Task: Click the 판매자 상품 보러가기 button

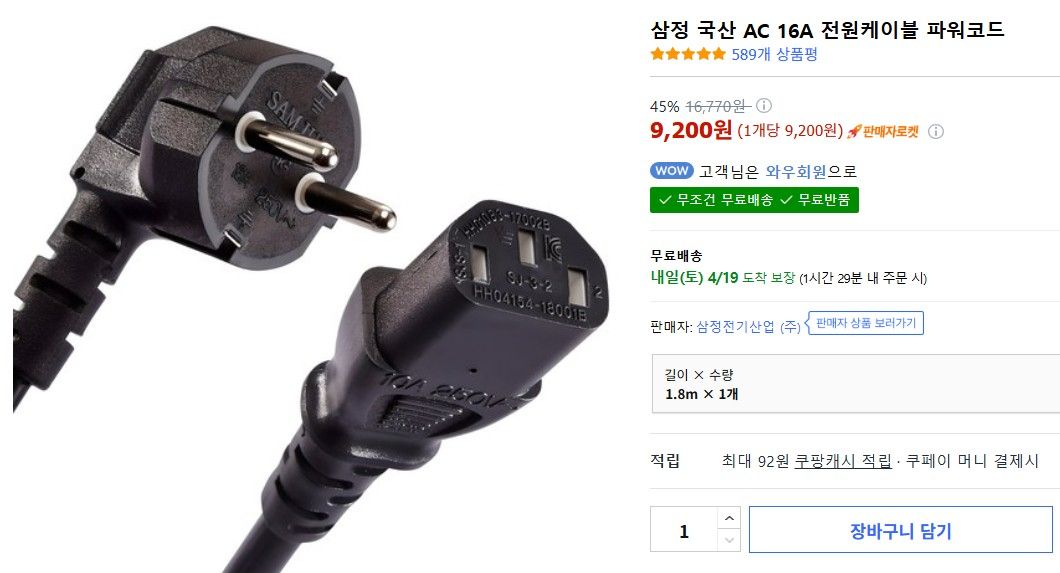Action: click(x=865, y=323)
